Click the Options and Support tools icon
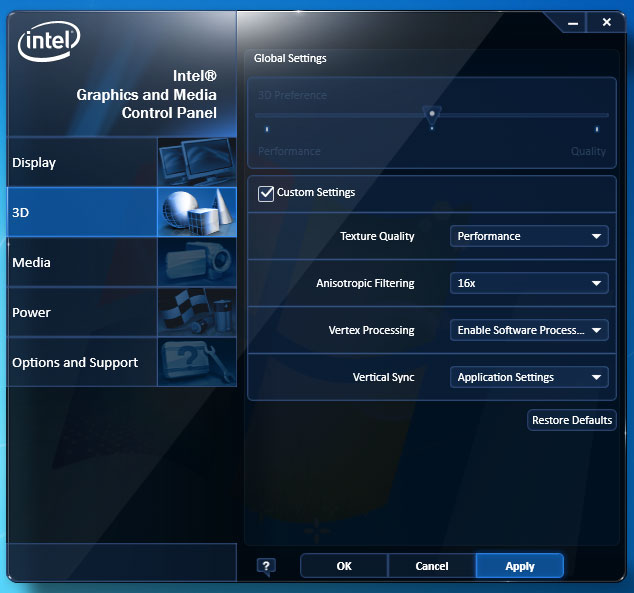This screenshot has width=634, height=593. (x=196, y=362)
